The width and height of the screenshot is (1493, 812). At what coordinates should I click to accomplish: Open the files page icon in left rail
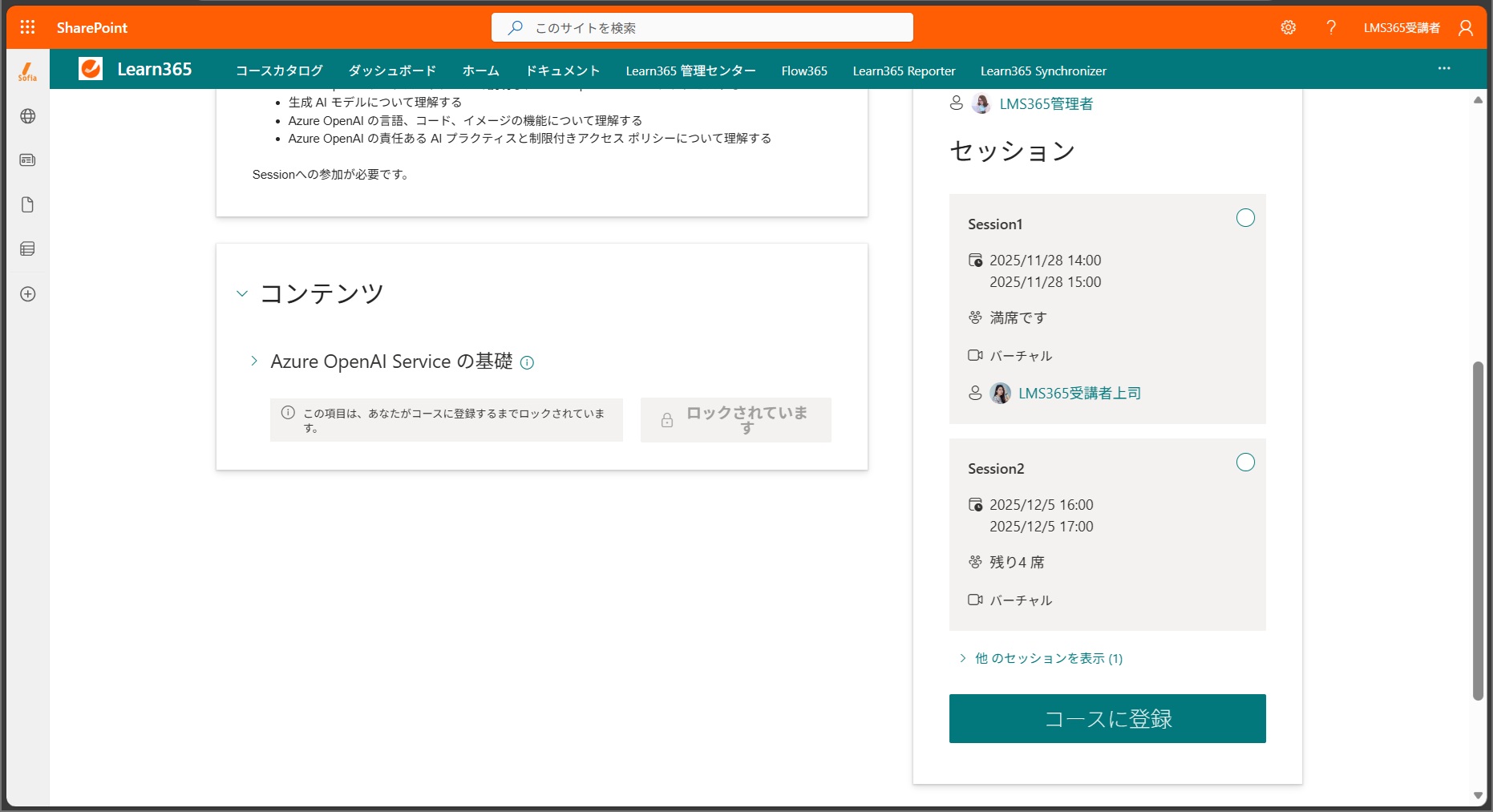click(27, 205)
